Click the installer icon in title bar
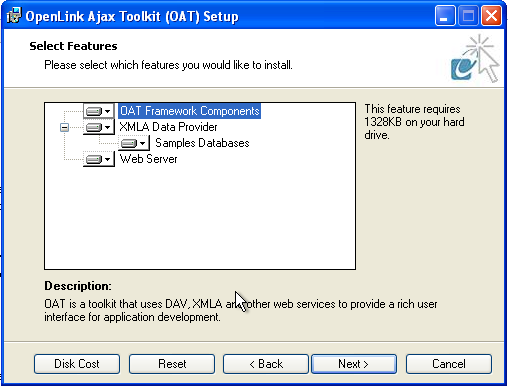508x386 pixels. click(14, 16)
